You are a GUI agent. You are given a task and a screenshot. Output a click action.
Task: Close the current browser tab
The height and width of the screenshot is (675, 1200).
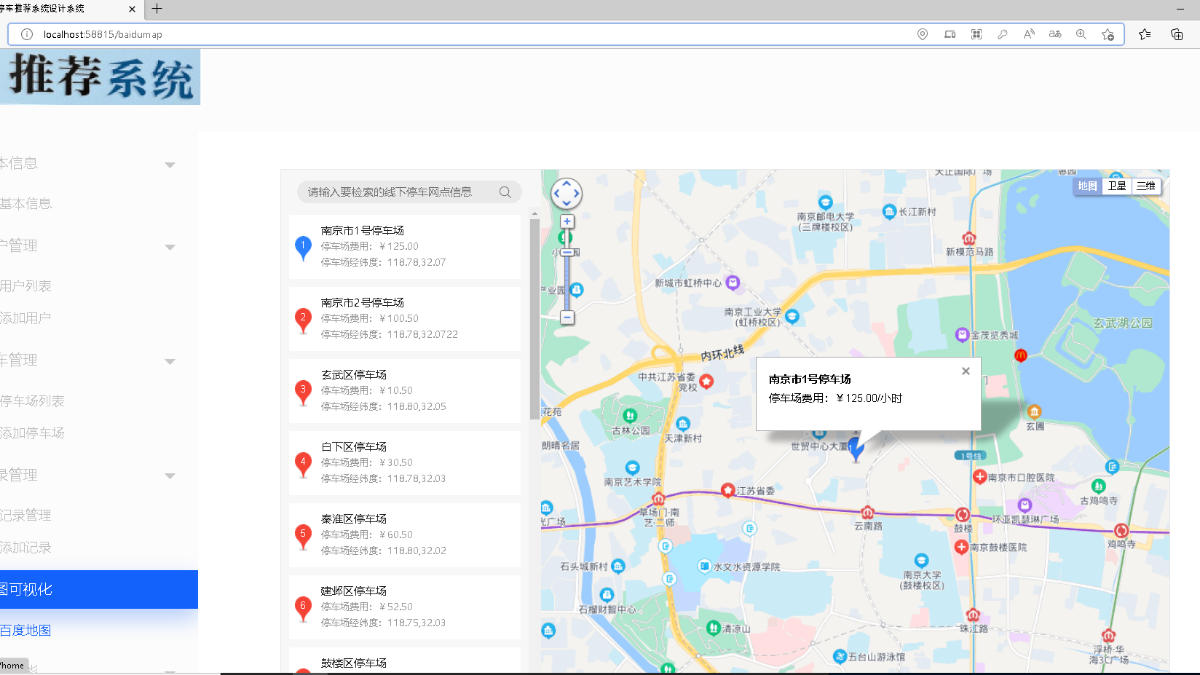pos(134,9)
